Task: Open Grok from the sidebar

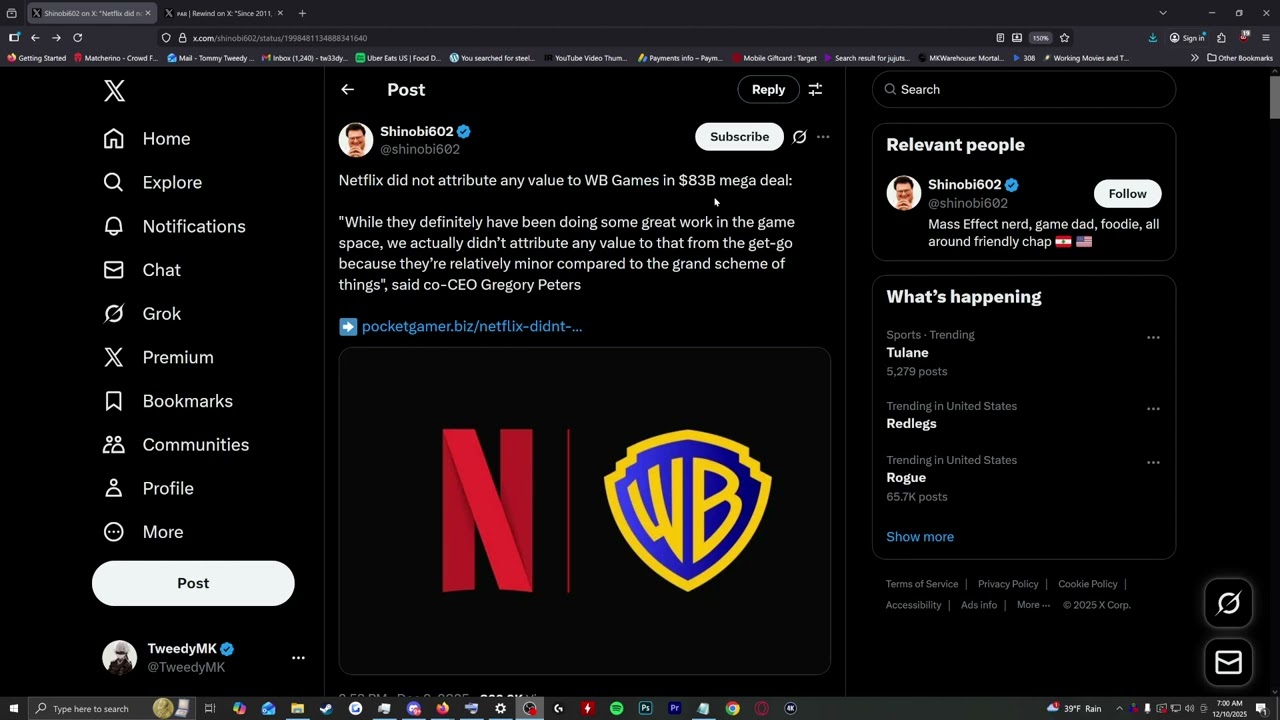Action: pyautogui.click(x=142, y=314)
